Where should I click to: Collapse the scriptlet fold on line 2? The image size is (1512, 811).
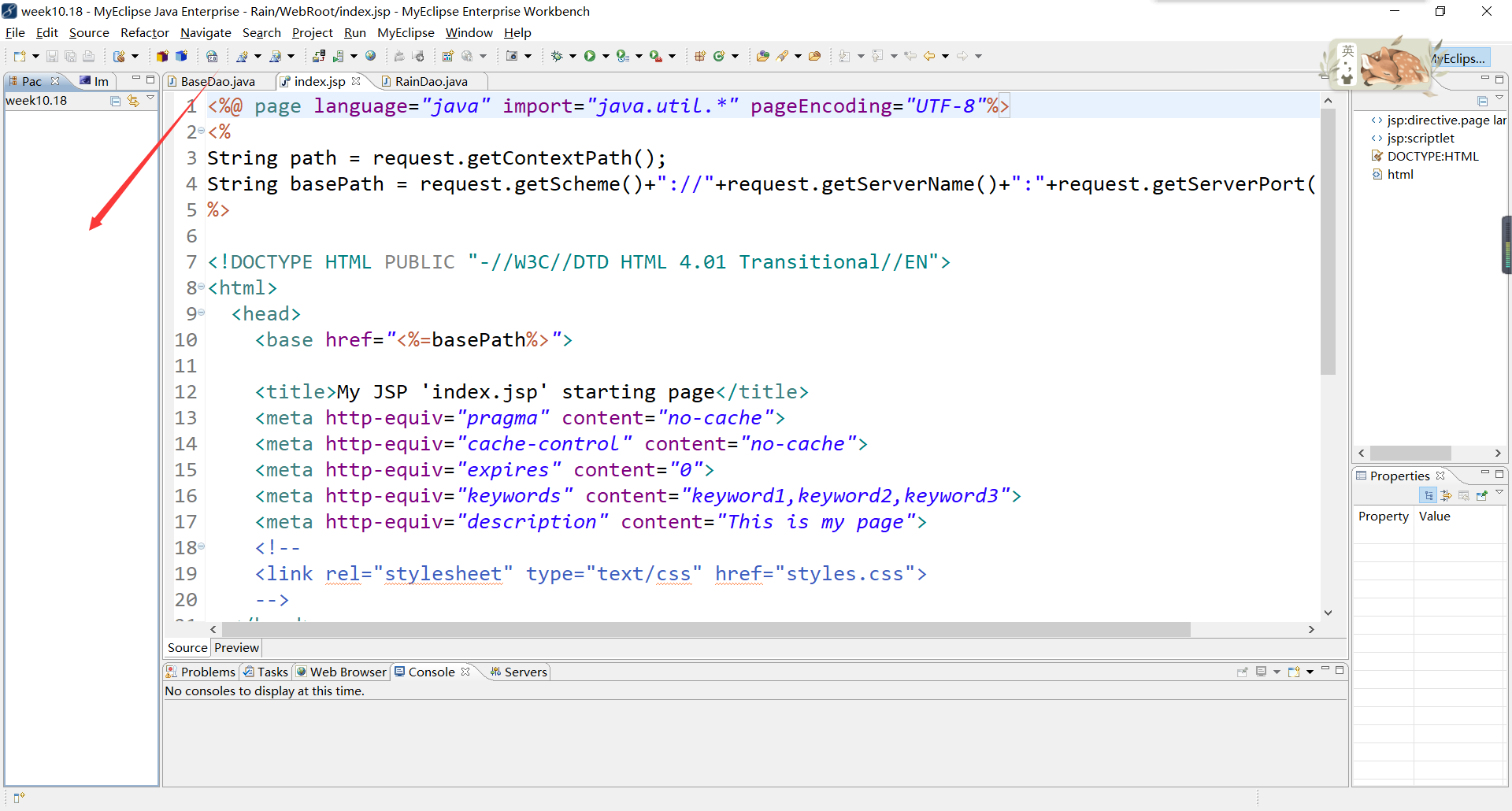point(202,131)
